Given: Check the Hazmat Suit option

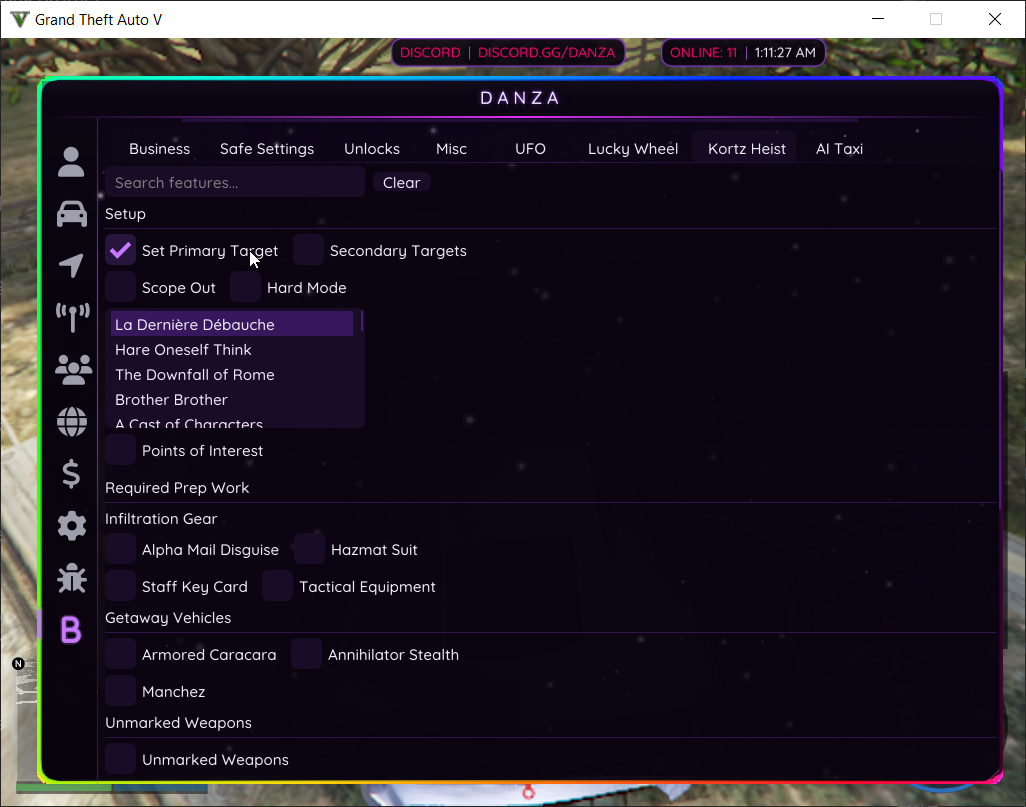Looking at the screenshot, I should click(x=310, y=549).
